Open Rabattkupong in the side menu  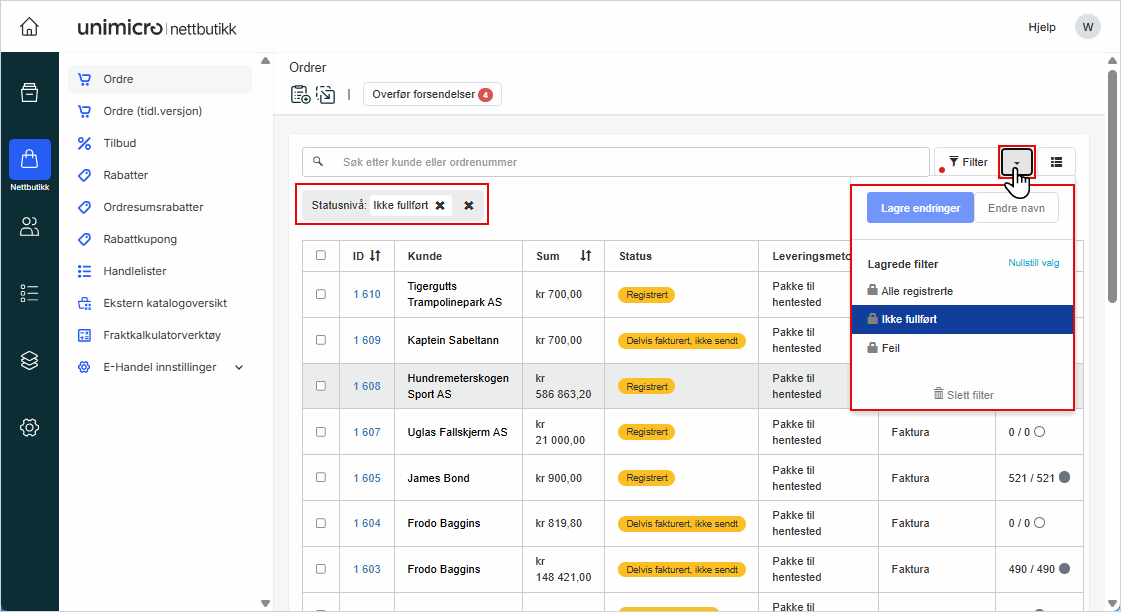click(x=140, y=239)
